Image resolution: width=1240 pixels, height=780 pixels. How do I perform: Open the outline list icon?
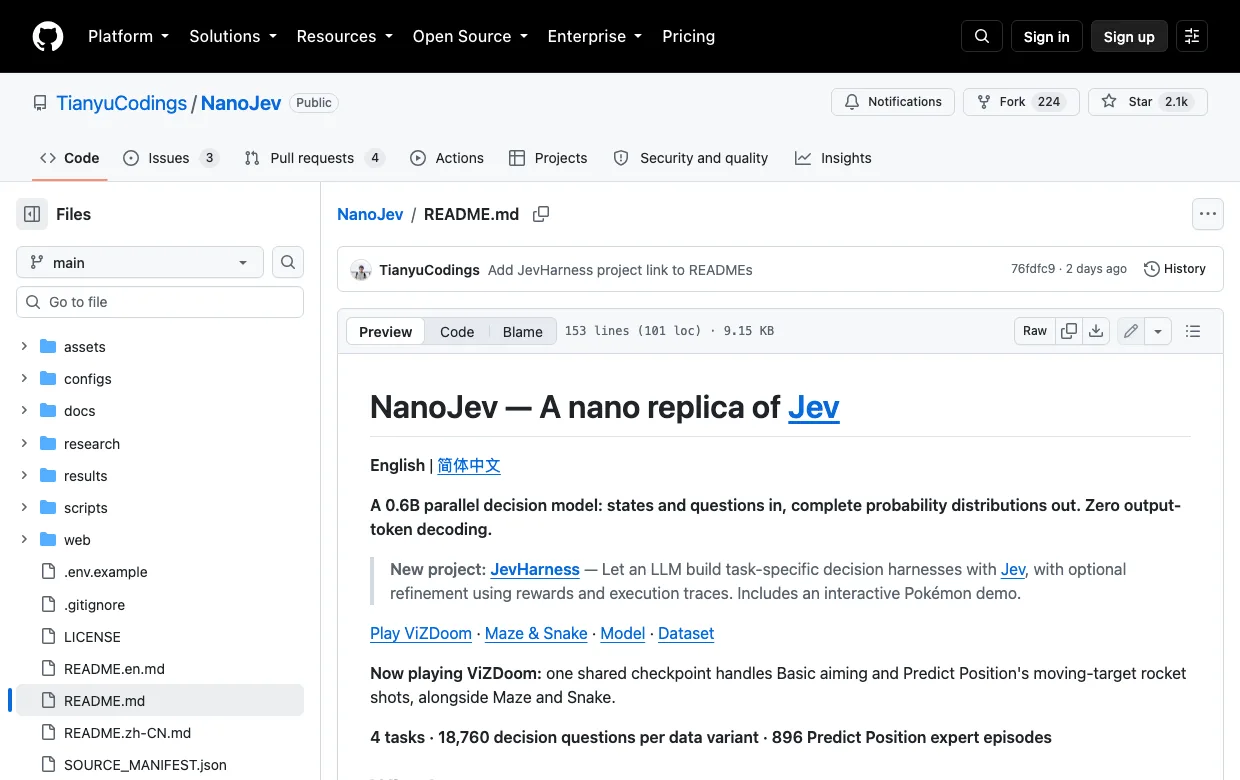point(1192,331)
